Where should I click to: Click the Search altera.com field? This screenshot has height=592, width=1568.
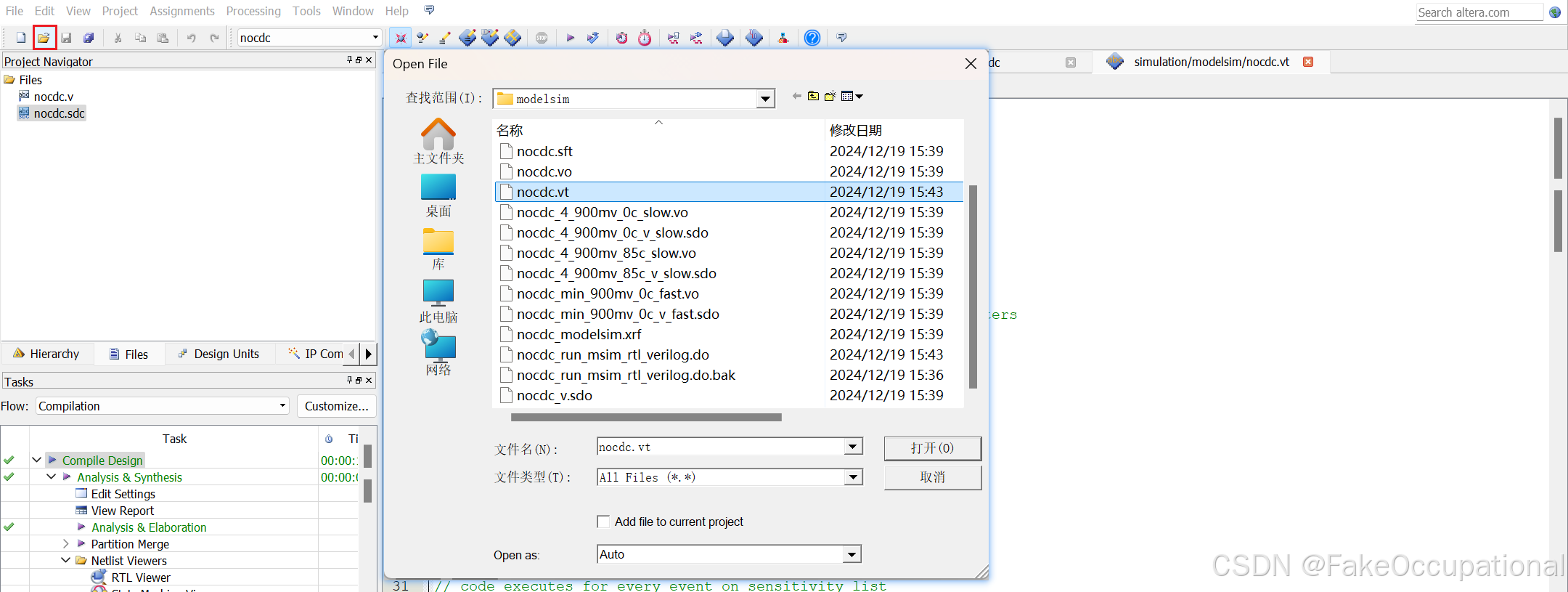point(1479,12)
